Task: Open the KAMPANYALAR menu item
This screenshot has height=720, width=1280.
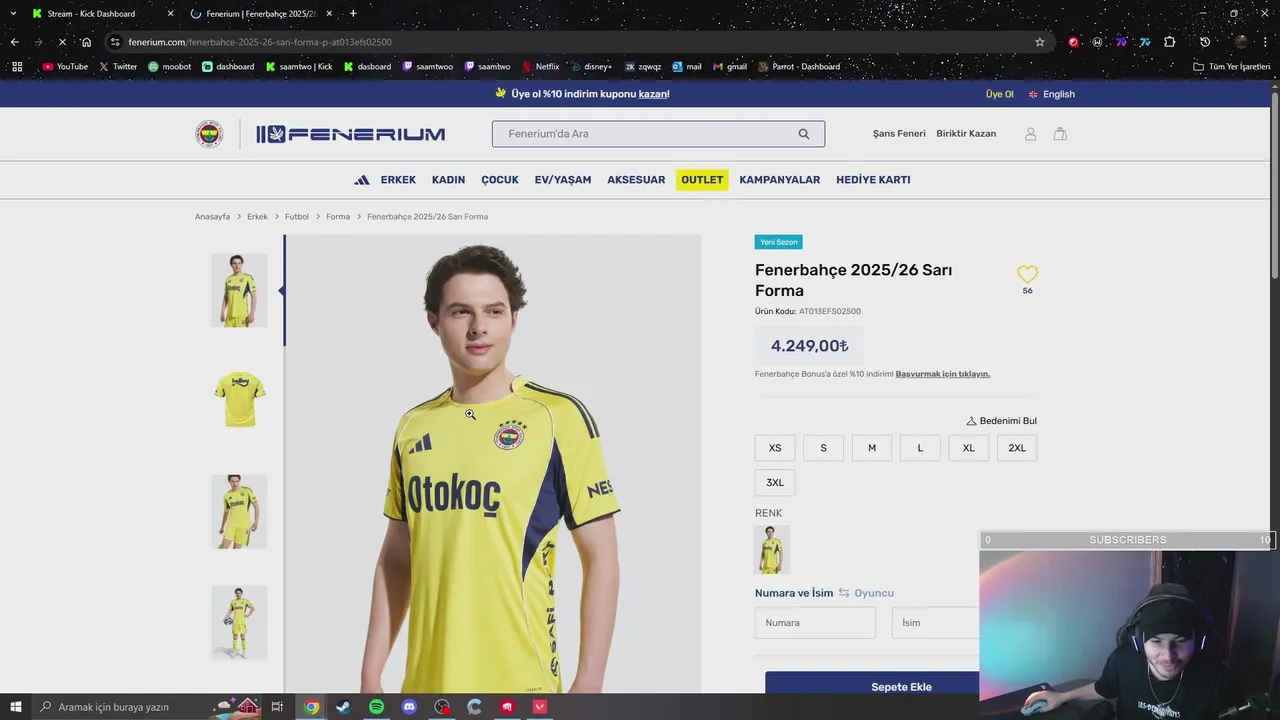Action: pos(780,180)
